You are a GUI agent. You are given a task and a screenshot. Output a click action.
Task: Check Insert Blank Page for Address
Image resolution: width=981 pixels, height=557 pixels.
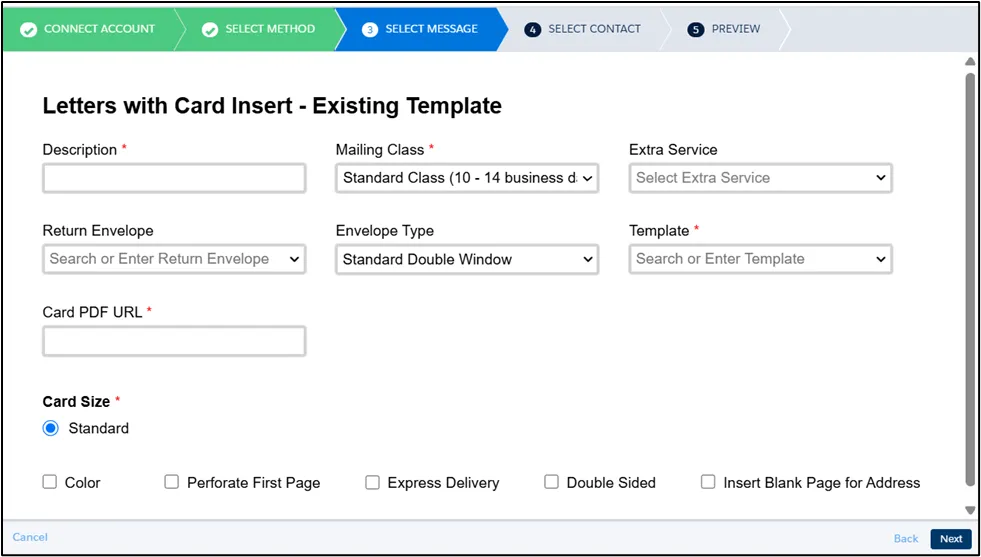pyautogui.click(x=708, y=482)
